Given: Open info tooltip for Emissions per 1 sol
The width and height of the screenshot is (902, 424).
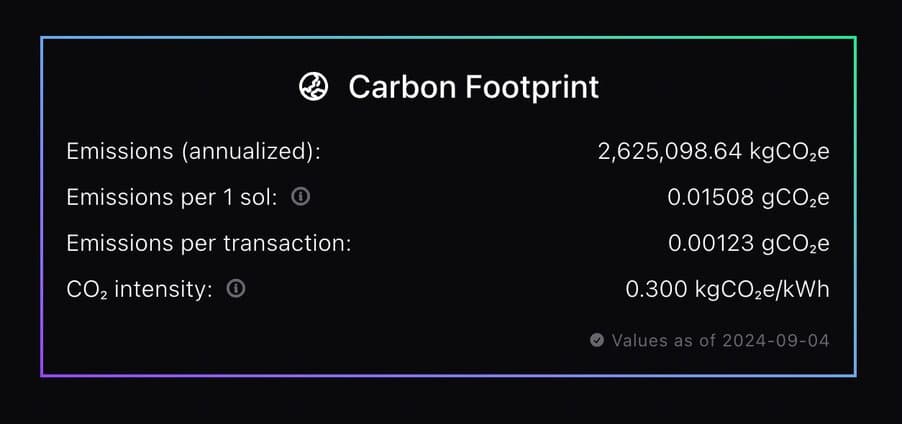Looking at the screenshot, I should coord(300,197).
